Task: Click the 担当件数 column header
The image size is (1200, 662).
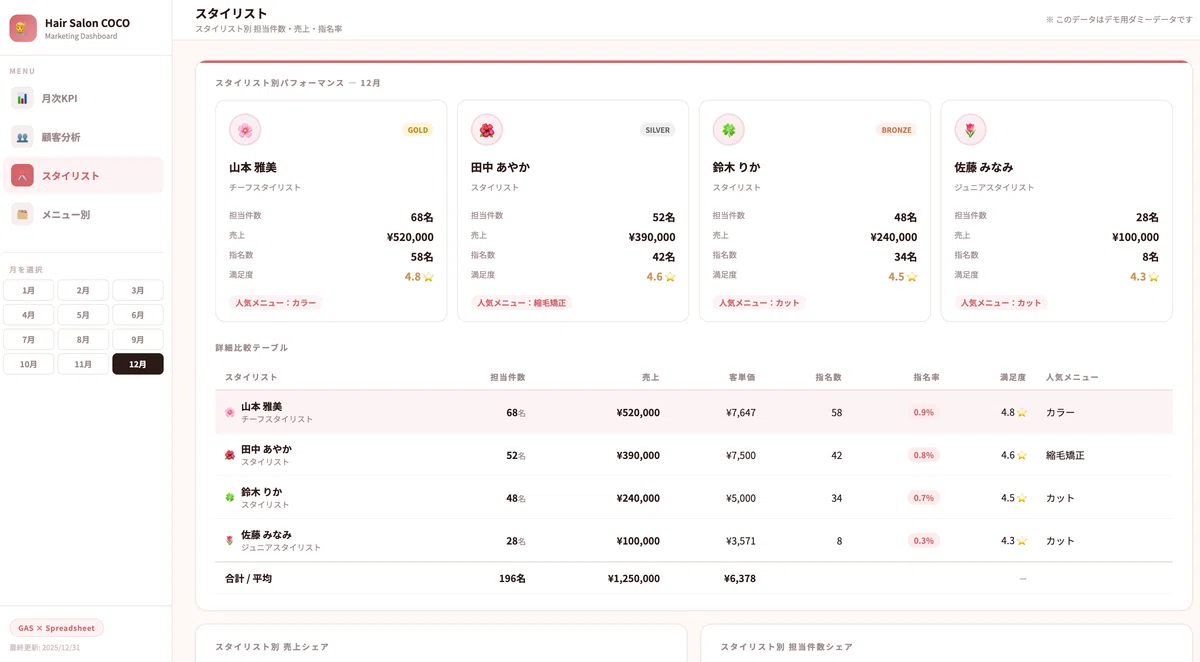Action: [x=507, y=378]
